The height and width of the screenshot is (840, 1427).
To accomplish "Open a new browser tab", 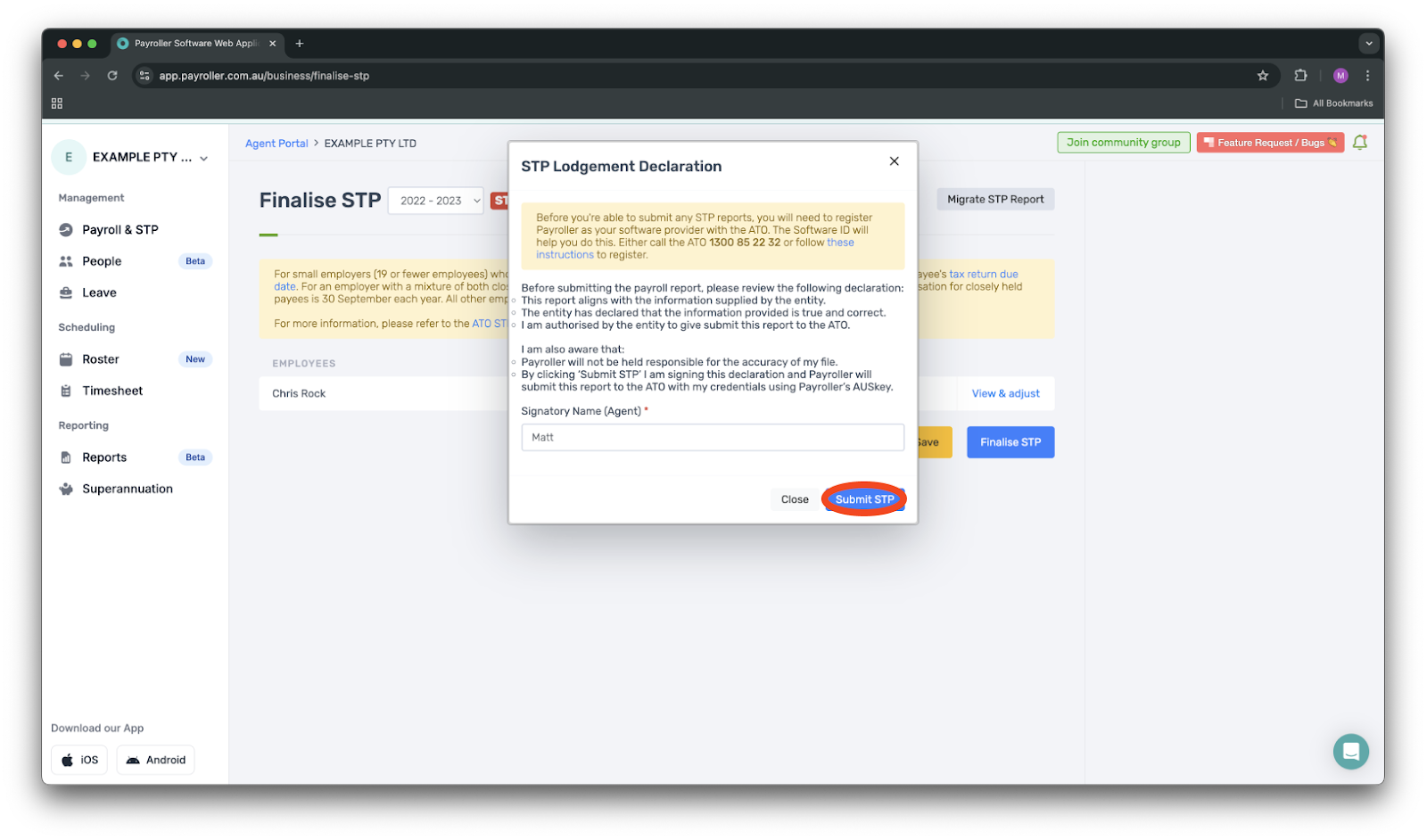I will 300,43.
